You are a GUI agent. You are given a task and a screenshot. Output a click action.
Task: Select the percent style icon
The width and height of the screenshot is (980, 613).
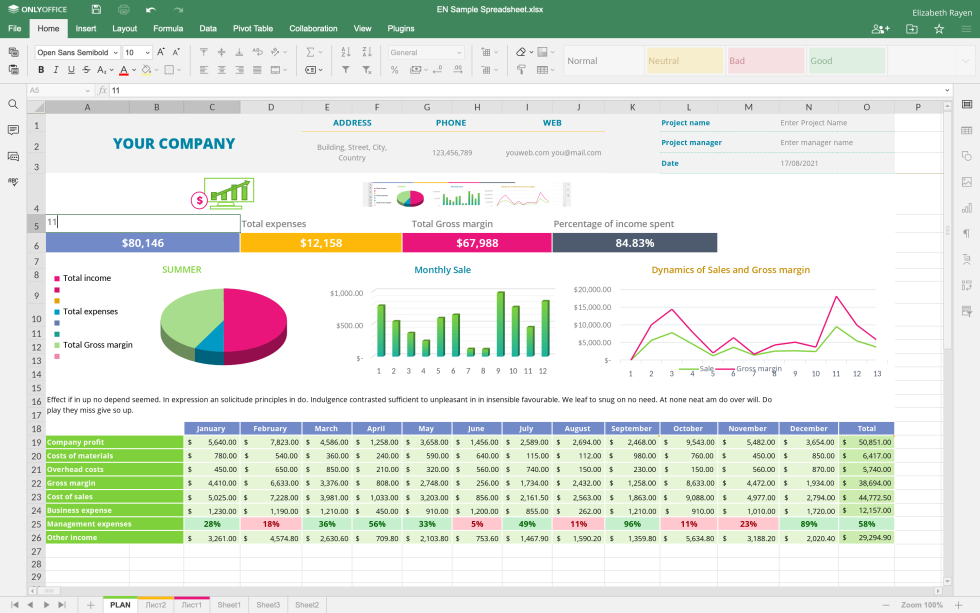395,69
